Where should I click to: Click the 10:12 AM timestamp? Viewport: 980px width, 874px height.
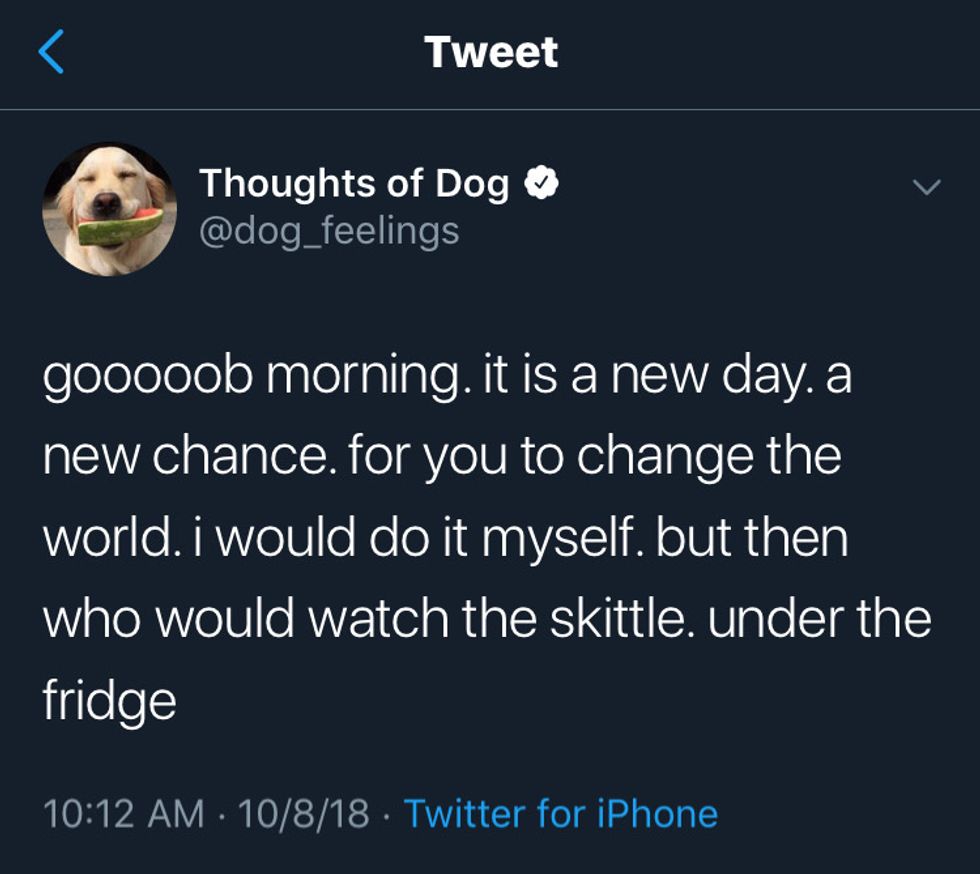point(123,814)
